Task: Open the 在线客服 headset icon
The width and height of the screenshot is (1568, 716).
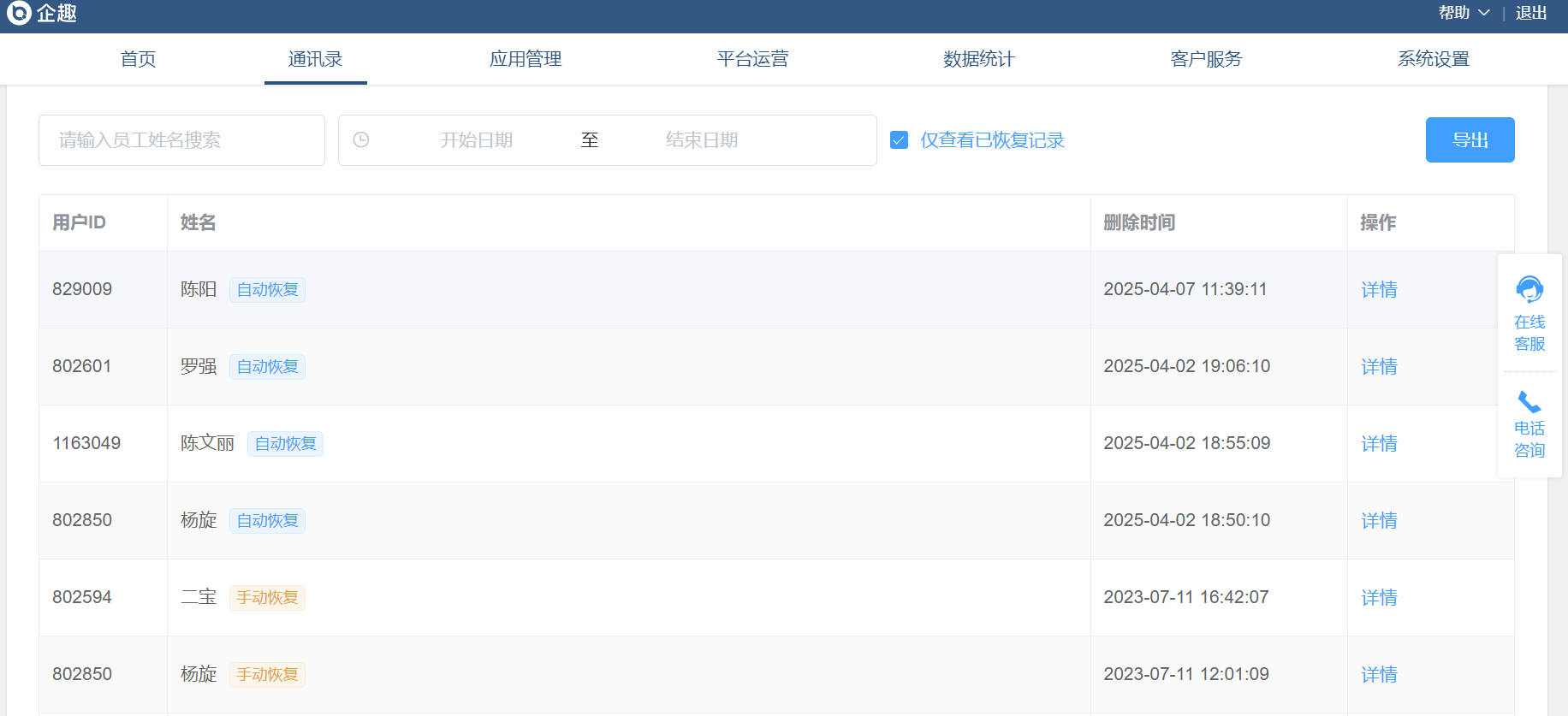Action: [1529, 290]
